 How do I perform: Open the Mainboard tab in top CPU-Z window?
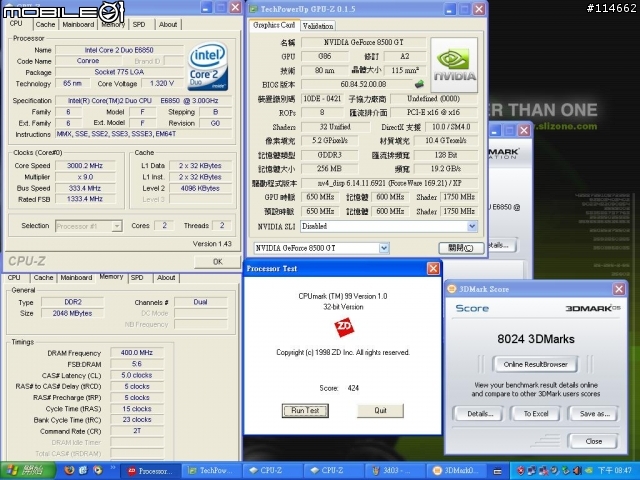coord(78,24)
